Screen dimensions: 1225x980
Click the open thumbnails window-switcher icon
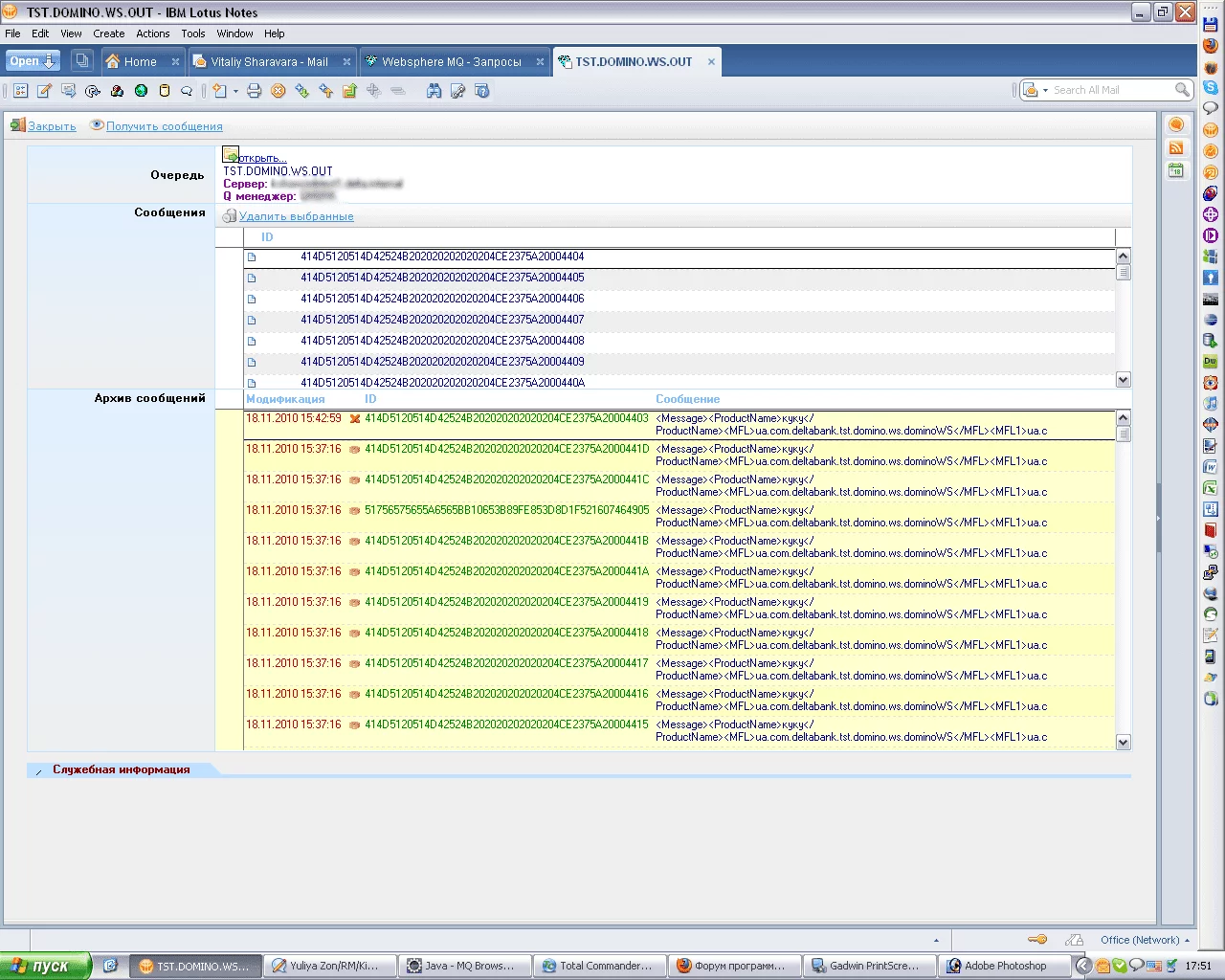(82, 61)
